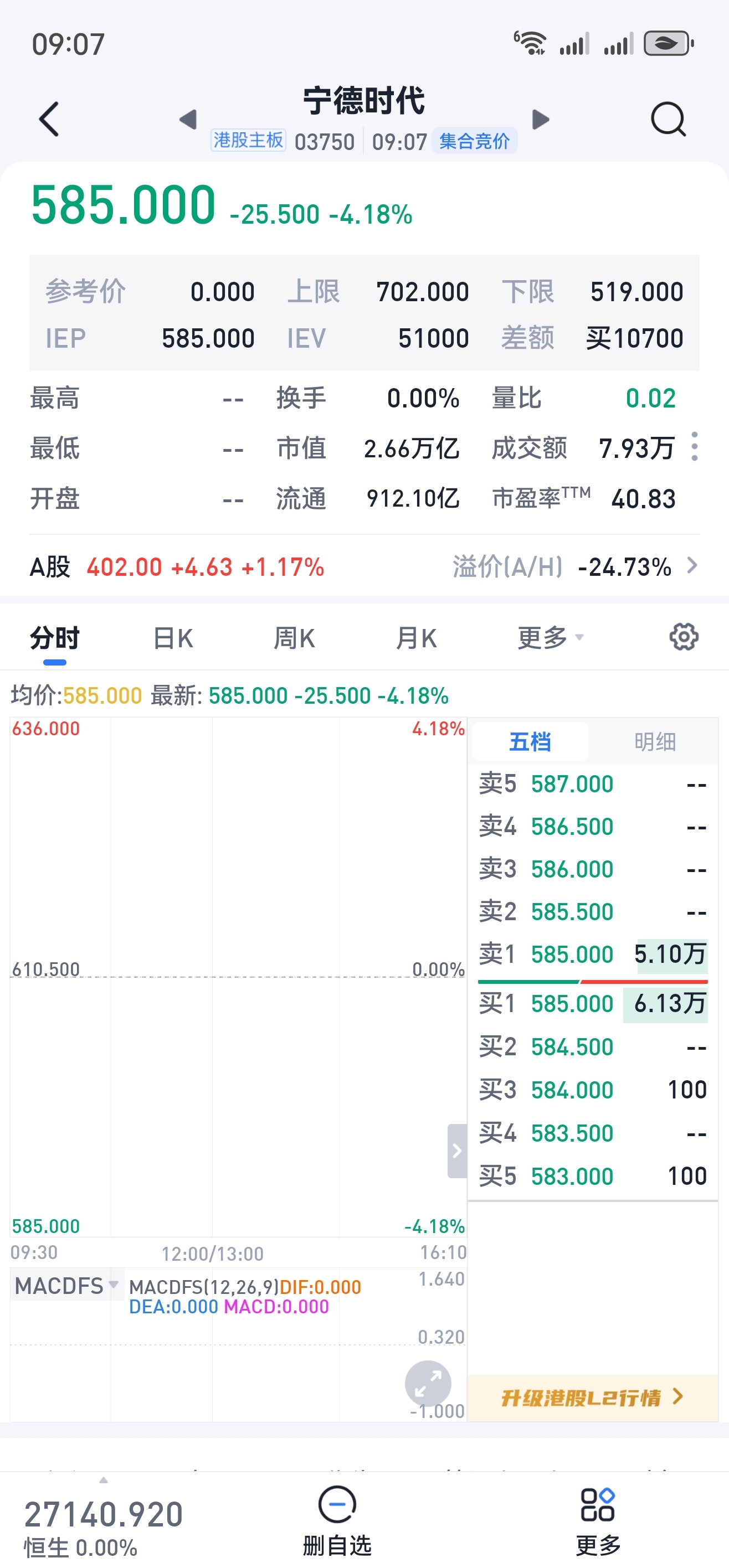Open the search magnifier icon

(x=668, y=119)
